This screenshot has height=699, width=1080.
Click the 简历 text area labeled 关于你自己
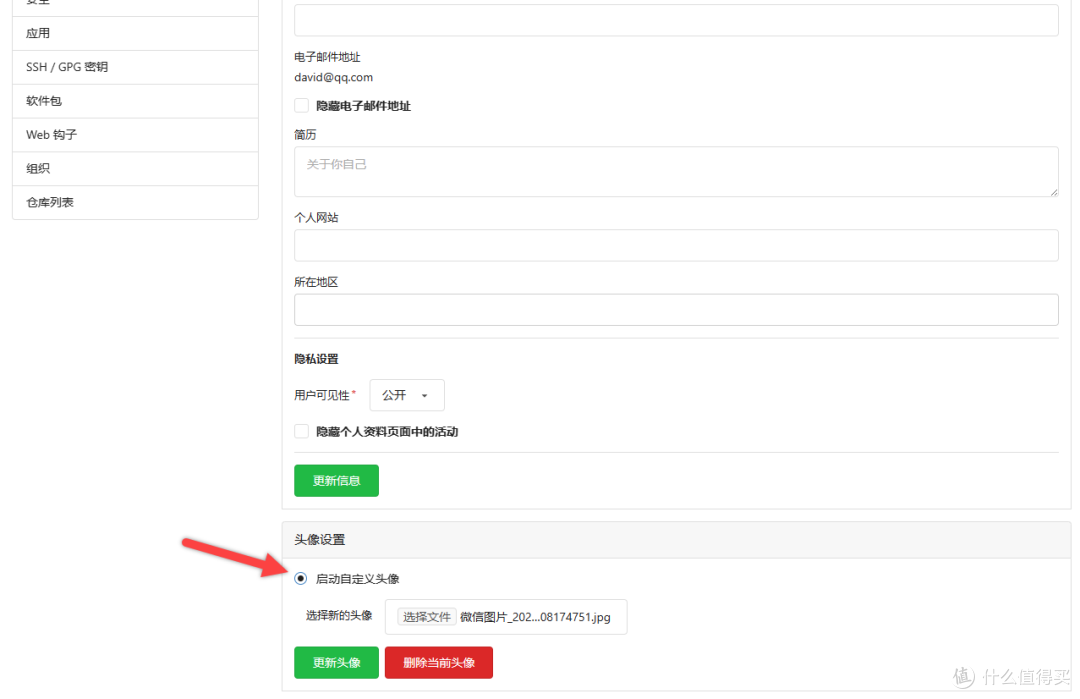(676, 171)
